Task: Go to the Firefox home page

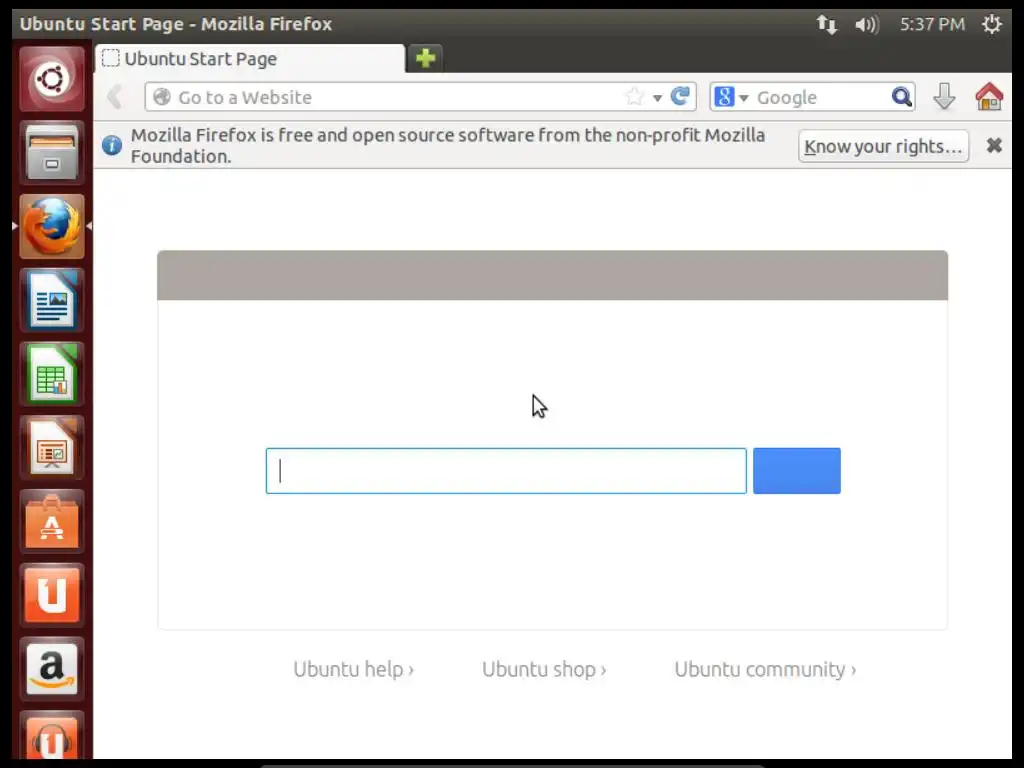Action: click(x=989, y=97)
